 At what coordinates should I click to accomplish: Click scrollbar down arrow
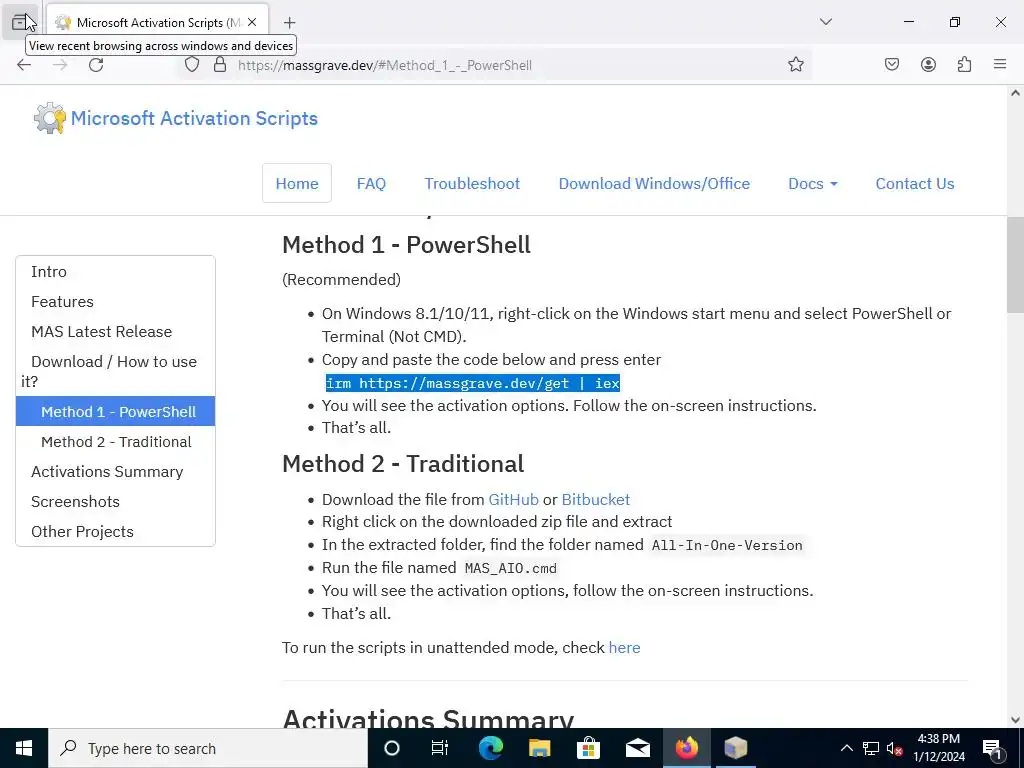tap(1015, 720)
